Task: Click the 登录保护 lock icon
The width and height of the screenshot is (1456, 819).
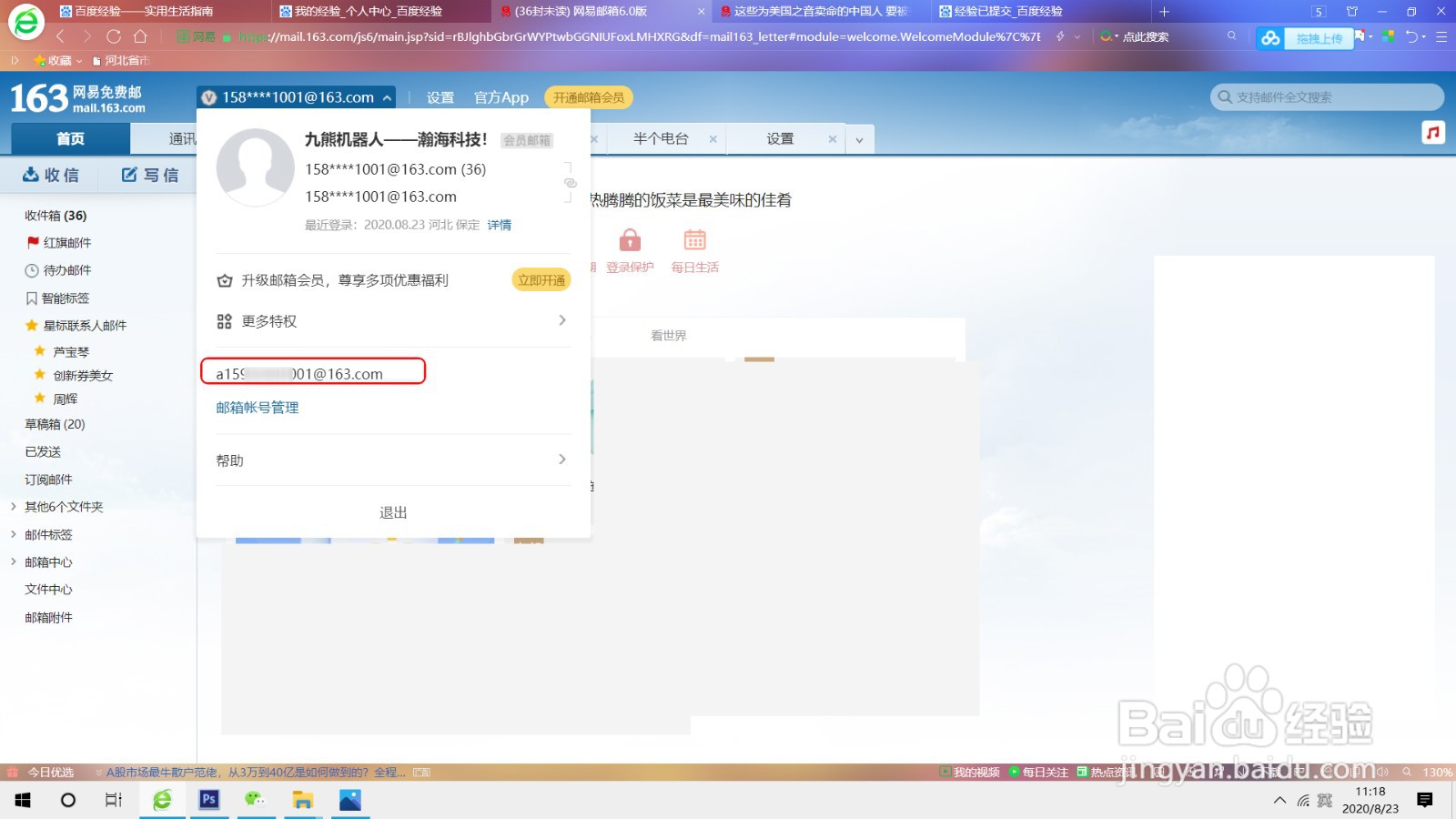Action: (x=630, y=240)
